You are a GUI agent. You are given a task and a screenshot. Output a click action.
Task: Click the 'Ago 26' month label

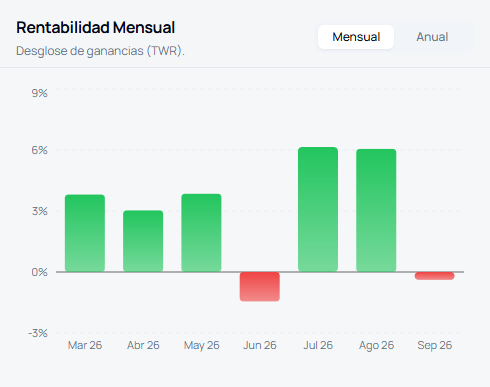(376, 345)
